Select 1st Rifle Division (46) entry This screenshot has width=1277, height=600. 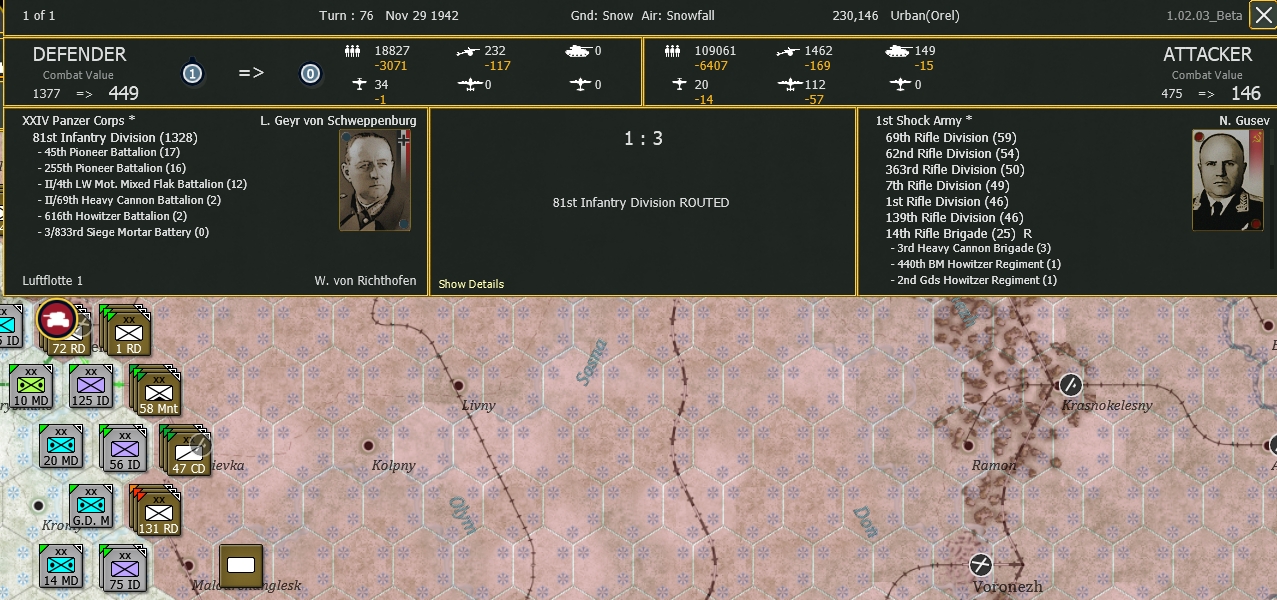coord(948,202)
